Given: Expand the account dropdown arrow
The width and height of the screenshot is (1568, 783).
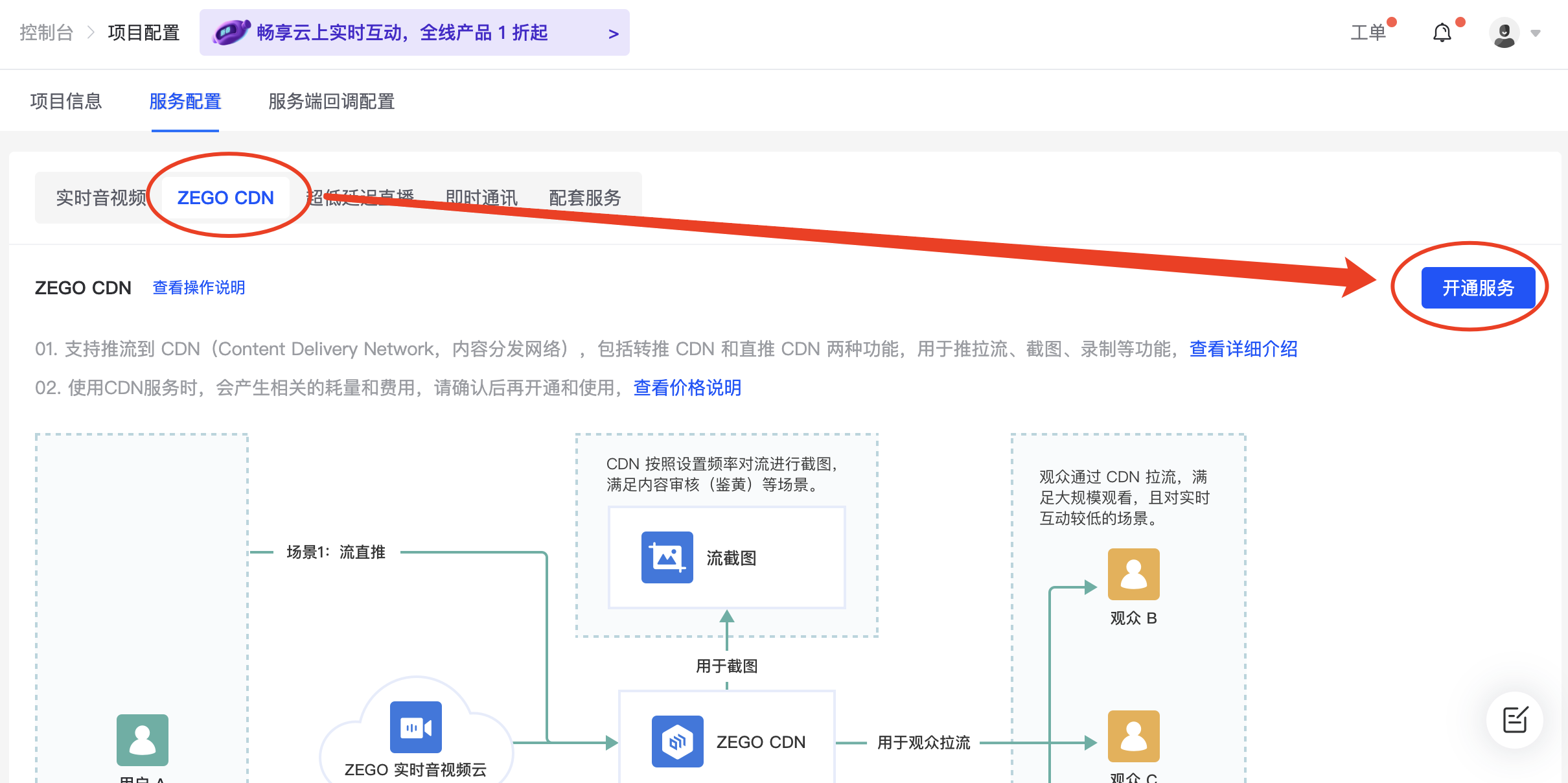Looking at the screenshot, I should [1536, 33].
